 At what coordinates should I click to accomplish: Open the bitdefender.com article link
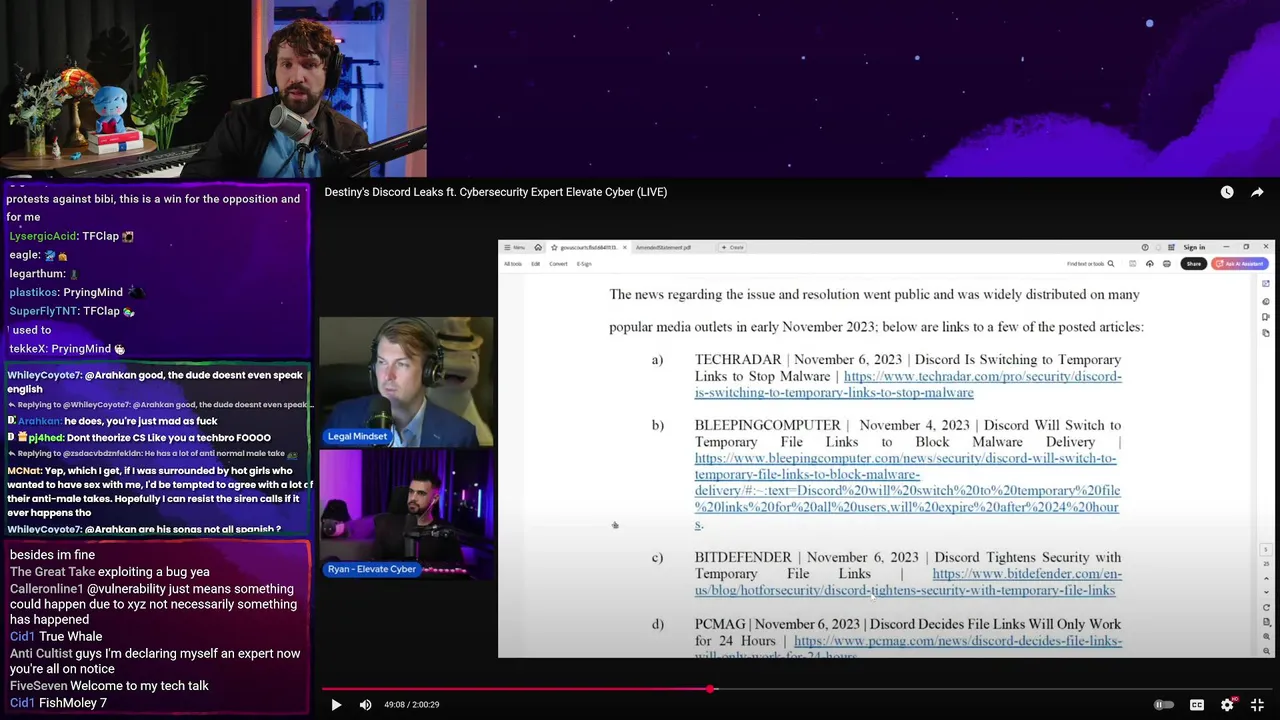click(x=908, y=582)
